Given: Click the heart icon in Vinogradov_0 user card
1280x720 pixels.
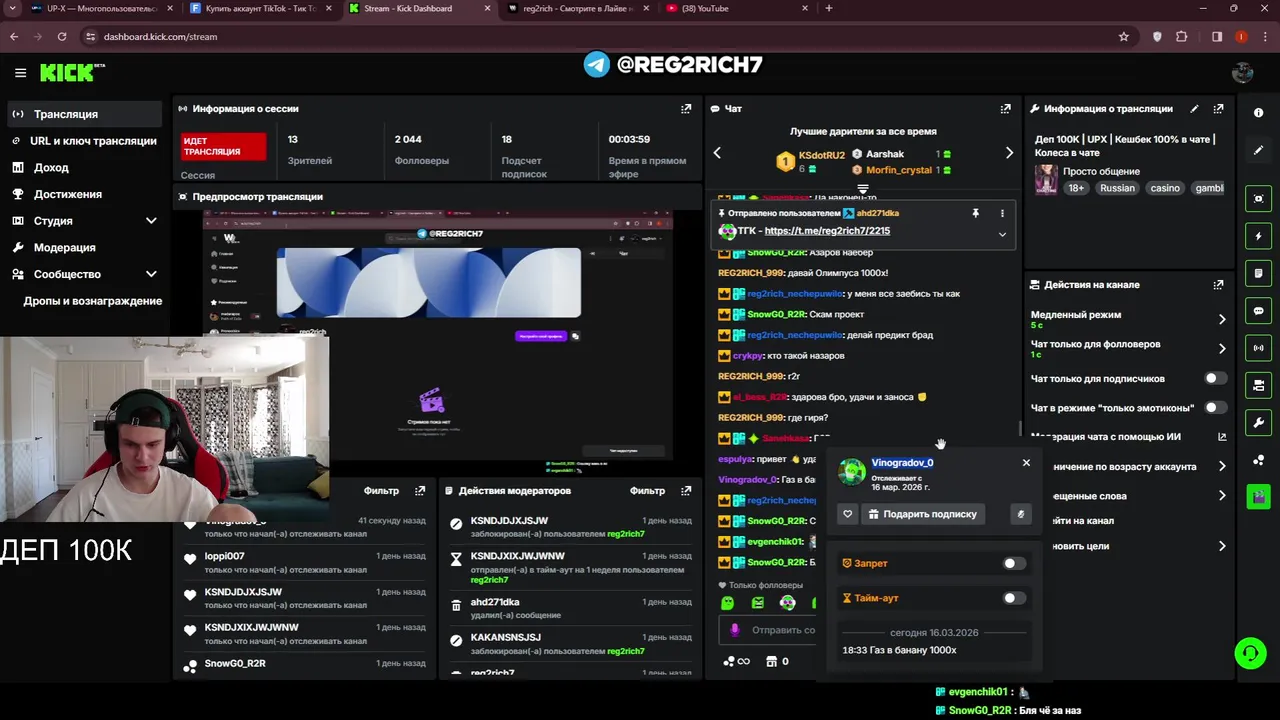Looking at the screenshot, I should (x=847, y=514).
